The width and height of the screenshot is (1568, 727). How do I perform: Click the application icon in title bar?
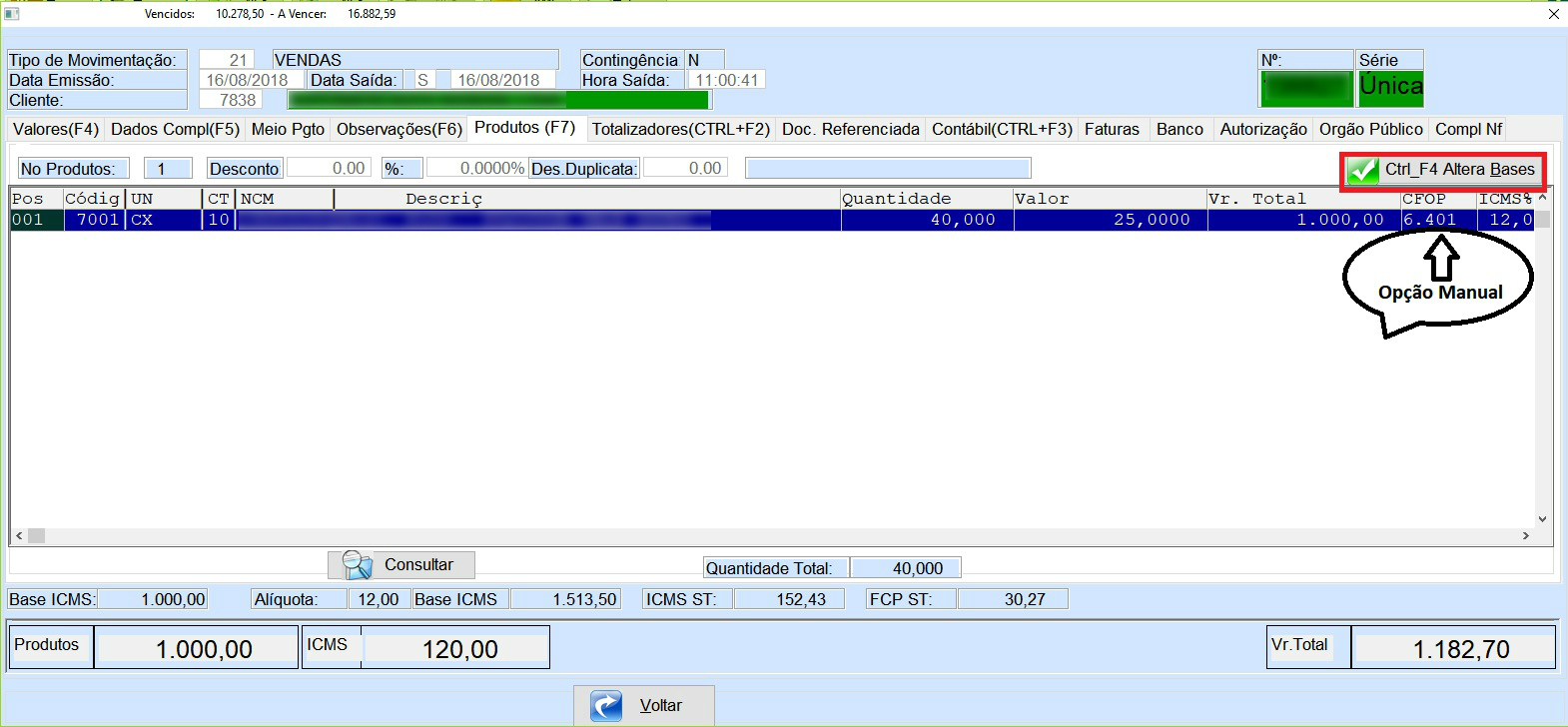[x=12, y=14]
